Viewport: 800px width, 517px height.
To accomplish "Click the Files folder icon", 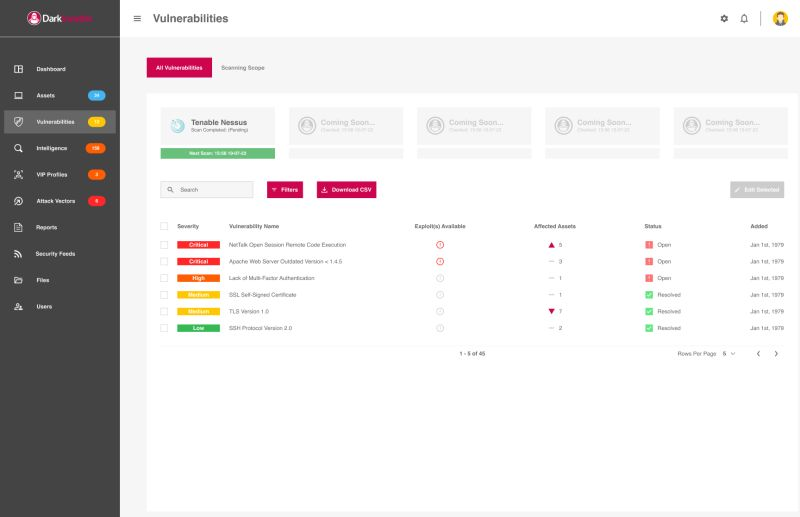I will pyautogui.click(x=18, y=280).
